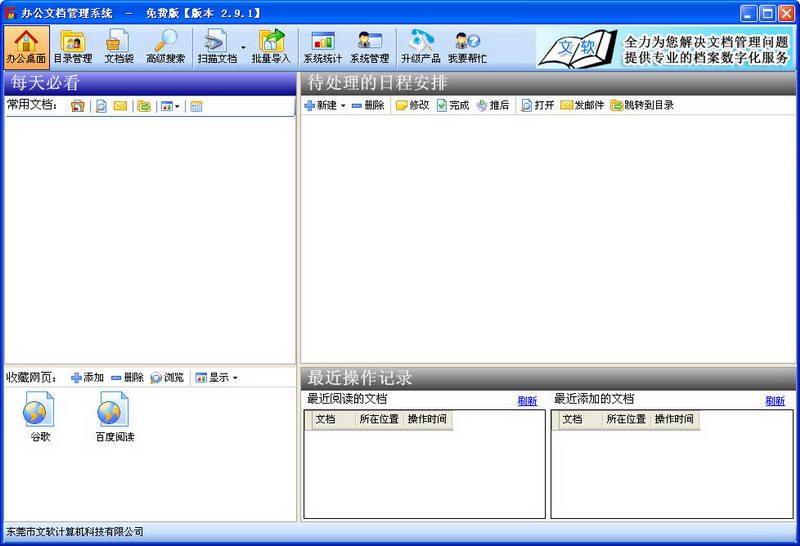Open the 文档袋 document bag
800x546 pixels.
(x=119, y=46)
